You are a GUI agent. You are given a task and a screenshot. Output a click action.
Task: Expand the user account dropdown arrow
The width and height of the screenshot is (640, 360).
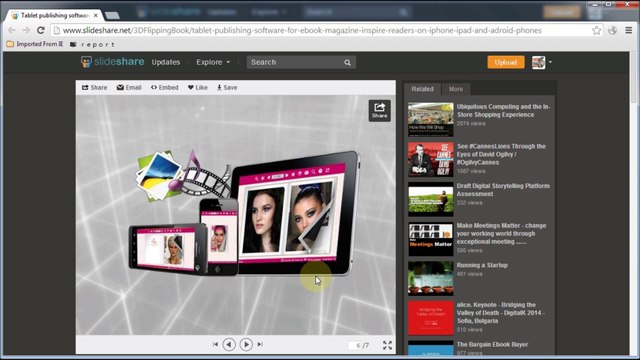(x=550, y=62)
